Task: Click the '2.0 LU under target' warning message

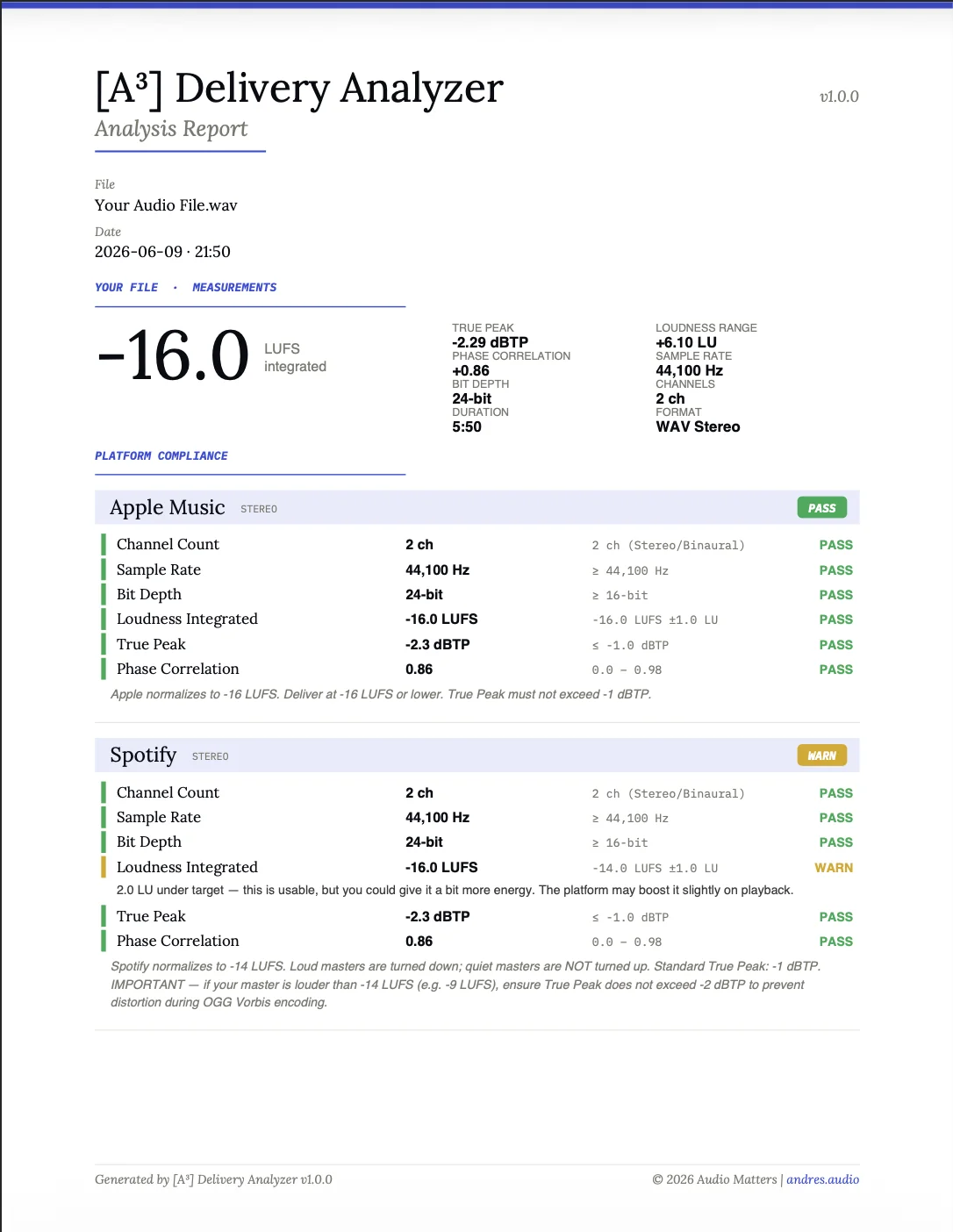Action: [x=455, y=890]
